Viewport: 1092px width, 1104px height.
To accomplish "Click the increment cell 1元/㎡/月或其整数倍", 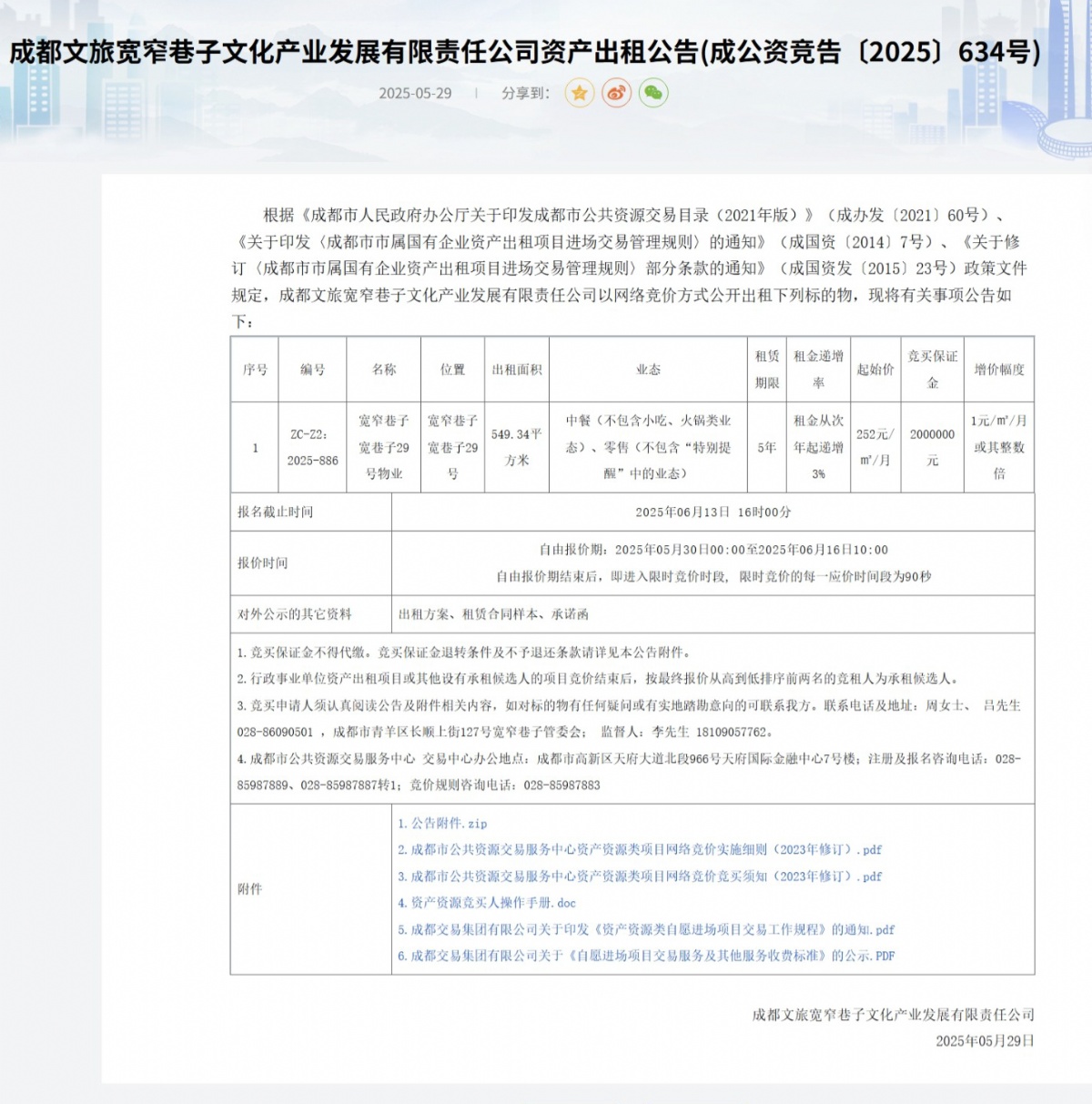I will (999, 448).
